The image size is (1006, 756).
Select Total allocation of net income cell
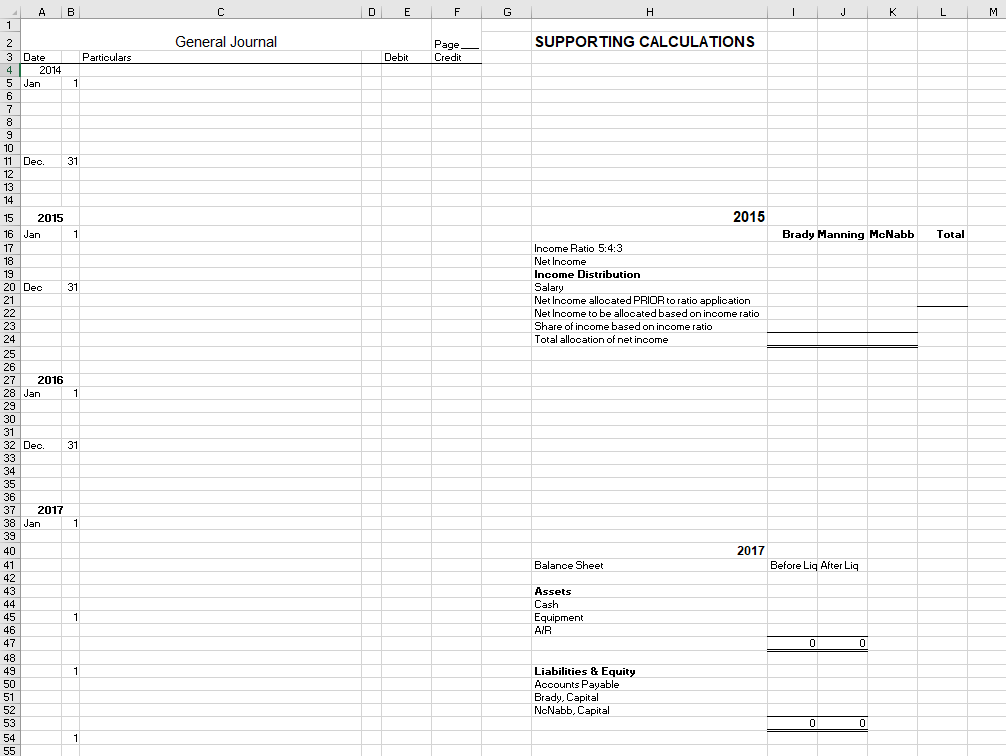pos(649,339)
